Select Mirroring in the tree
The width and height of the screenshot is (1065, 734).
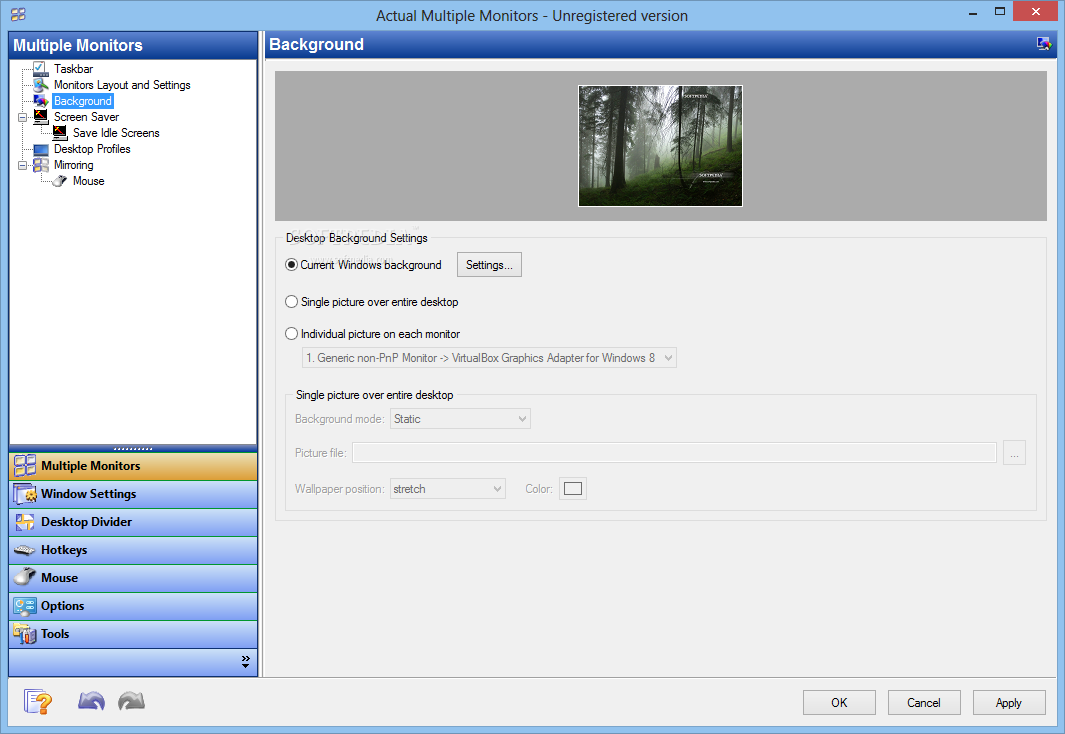[x=73, y=165]
